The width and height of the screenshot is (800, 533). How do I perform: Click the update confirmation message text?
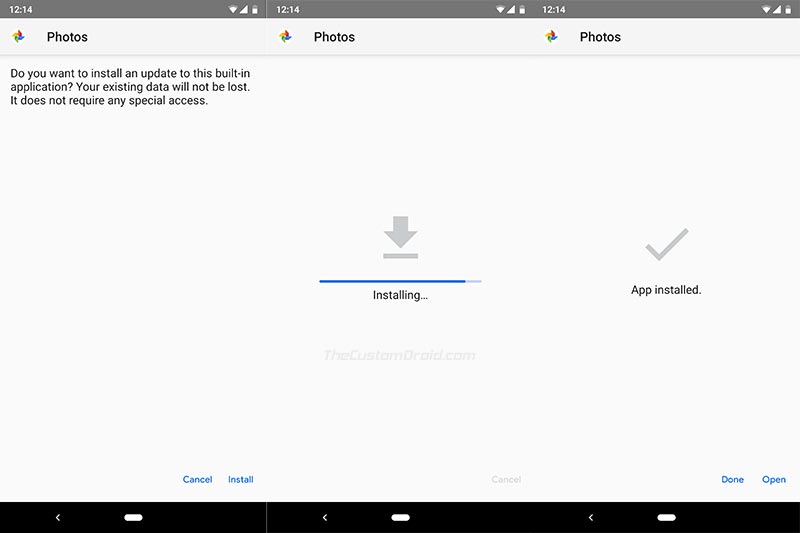click(x=130, y=87)
